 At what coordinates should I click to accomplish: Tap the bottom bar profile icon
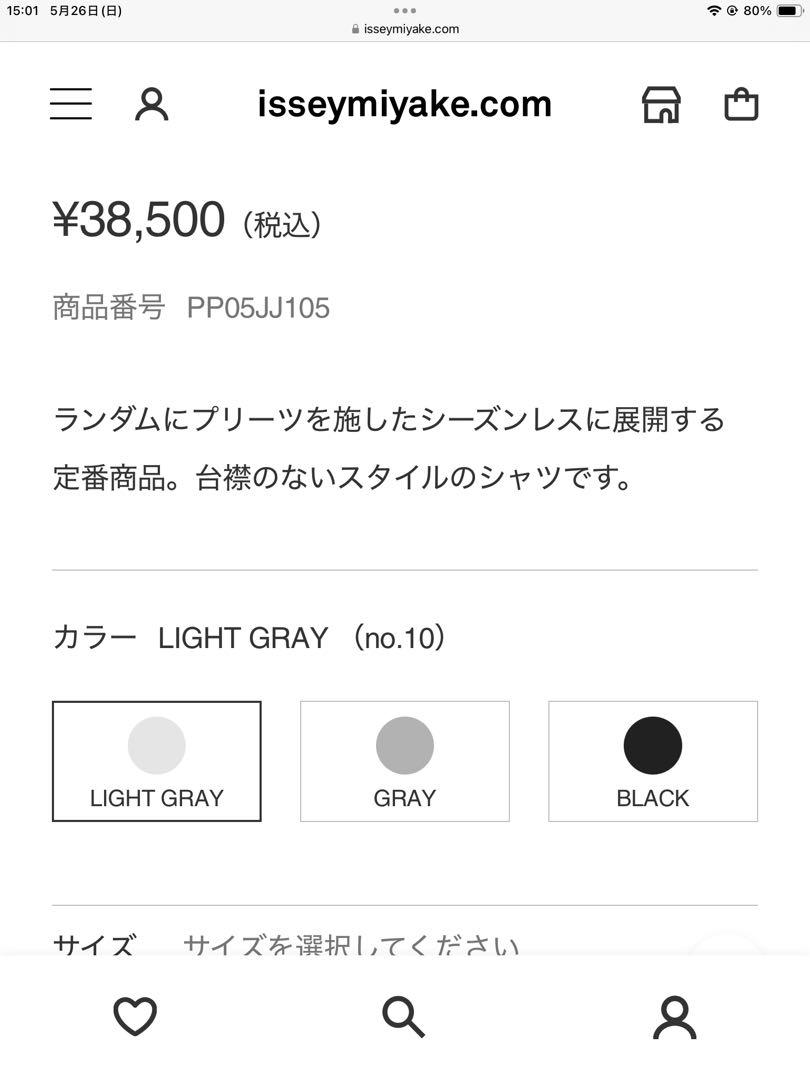tap(675, 1017)
